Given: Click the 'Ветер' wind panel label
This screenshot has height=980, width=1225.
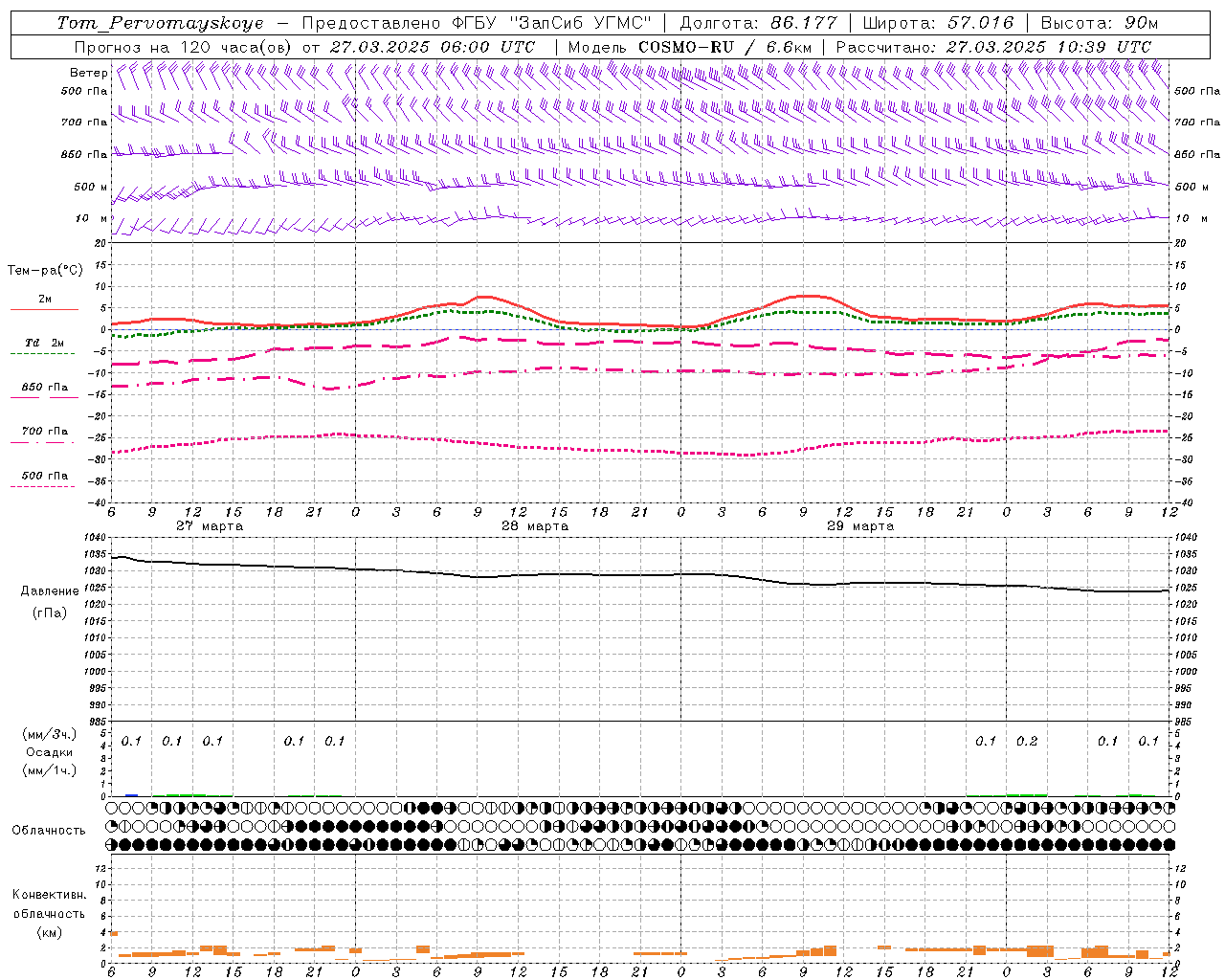Looking at the screenshot, I should pos(88,73).
